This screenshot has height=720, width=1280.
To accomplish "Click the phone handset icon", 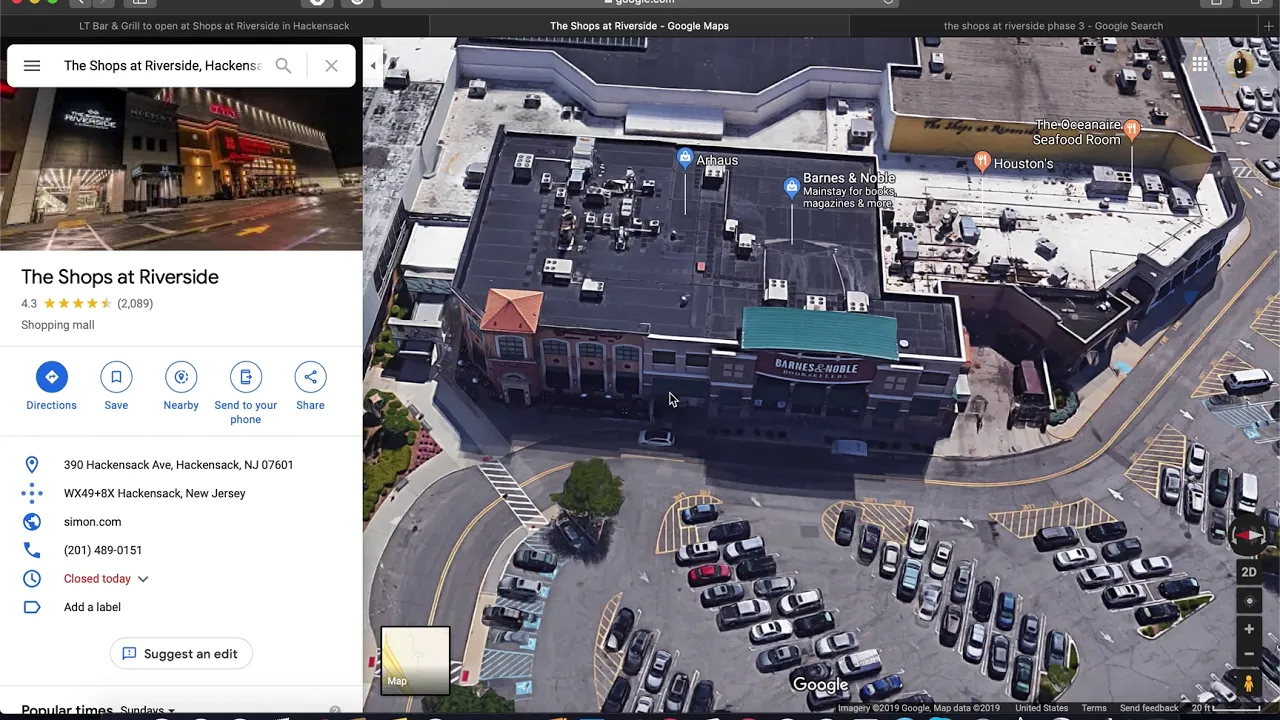I will point(32,550).
